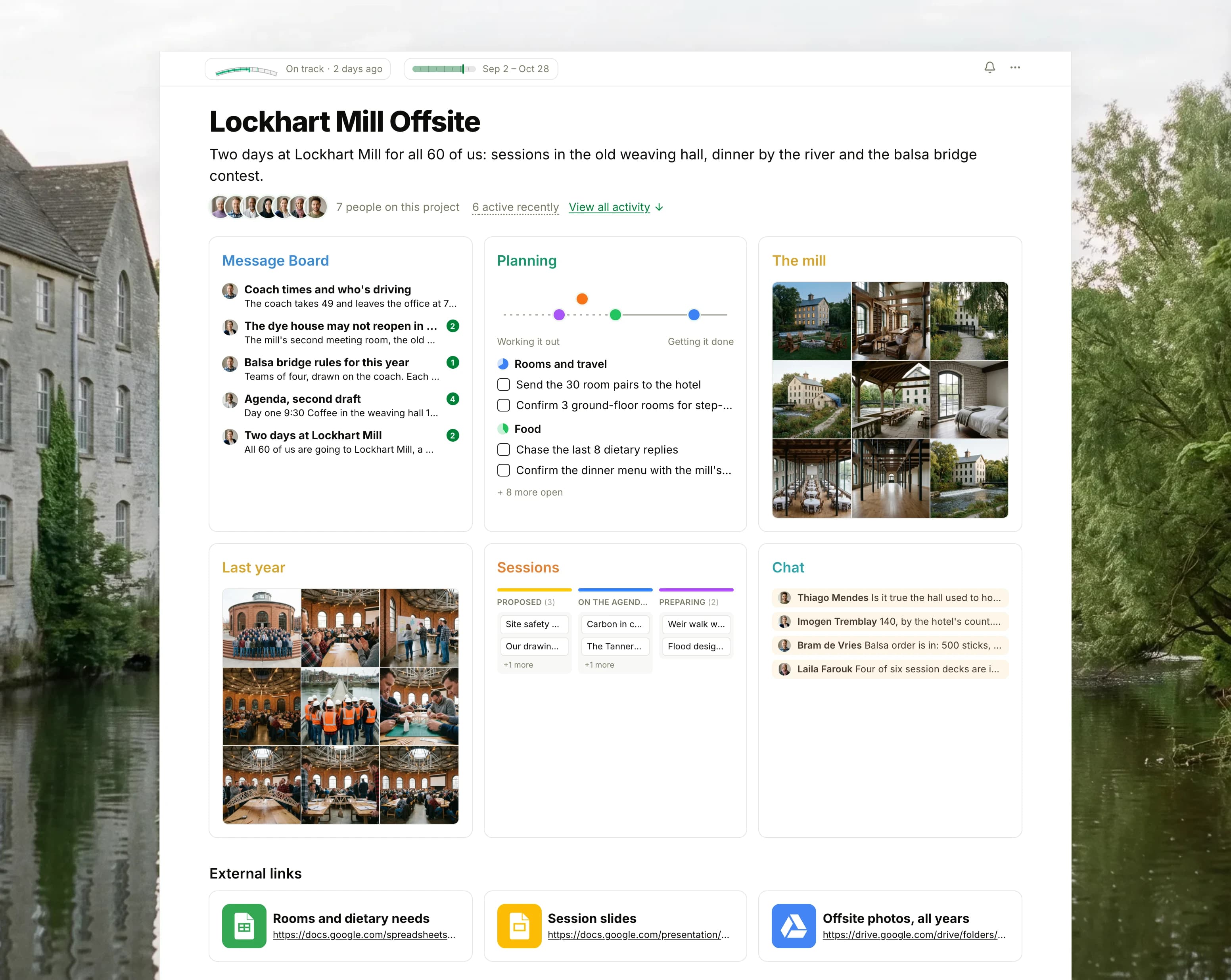Open Google Slides icon for Session slides
1231x980 pixels.
point(519,926)
